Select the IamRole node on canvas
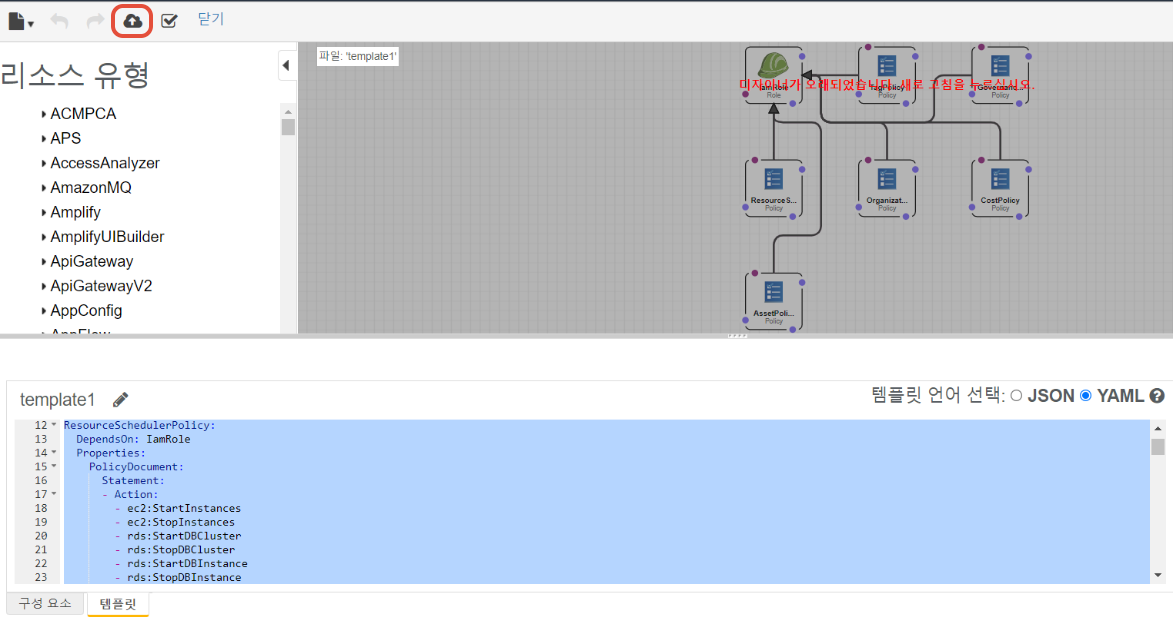Viewport: 1173px width, 624px height. [x=773, y=69]
